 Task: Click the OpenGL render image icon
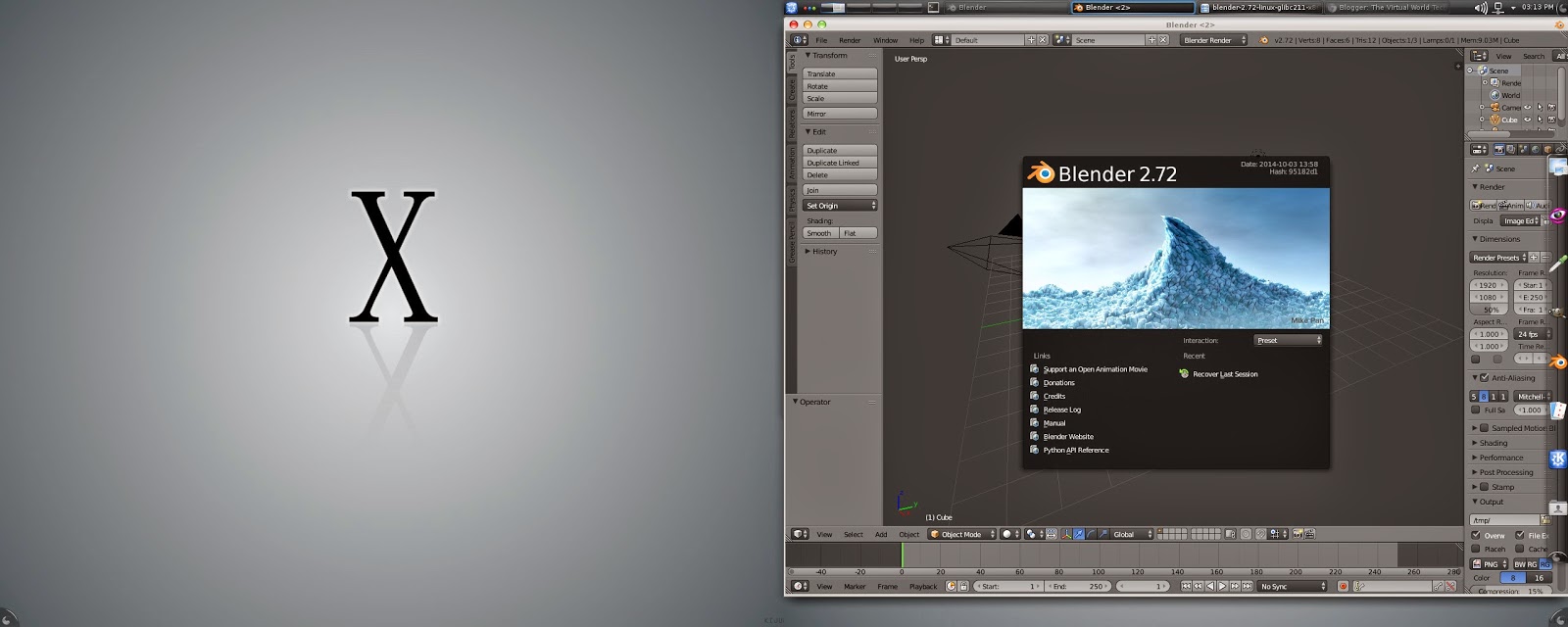pyautogui.click(x=1298, y=534)
